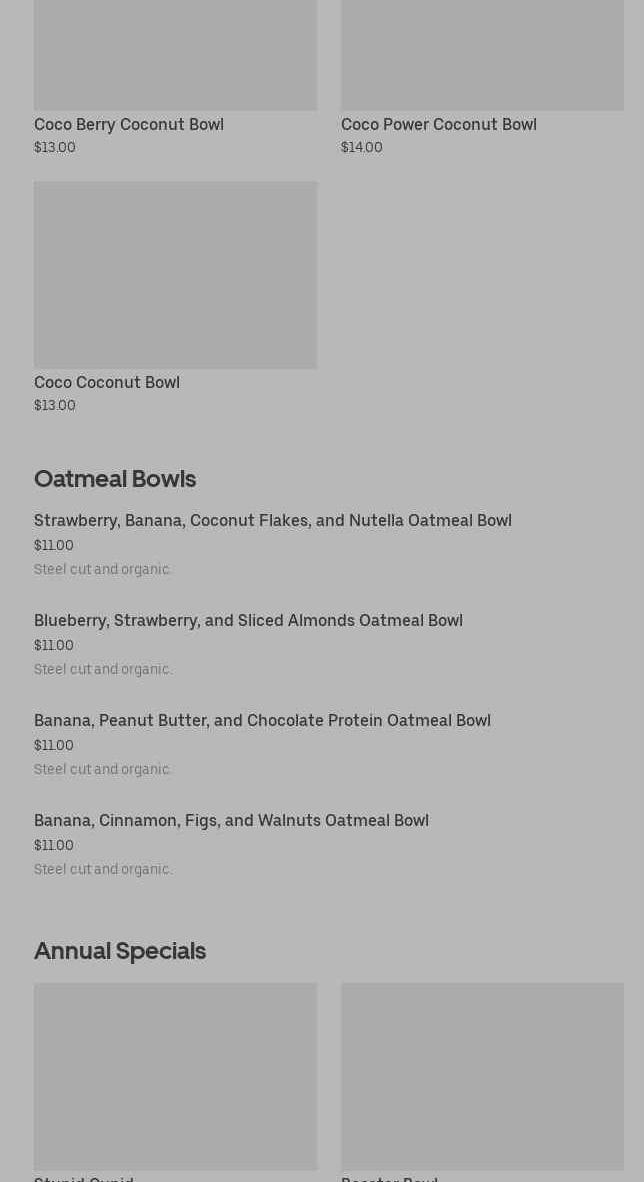Click the $11.00 price under Blueberry oatmeal bowl
Image resolution: width=644 pixels, height=1182 pixels.
54,645
